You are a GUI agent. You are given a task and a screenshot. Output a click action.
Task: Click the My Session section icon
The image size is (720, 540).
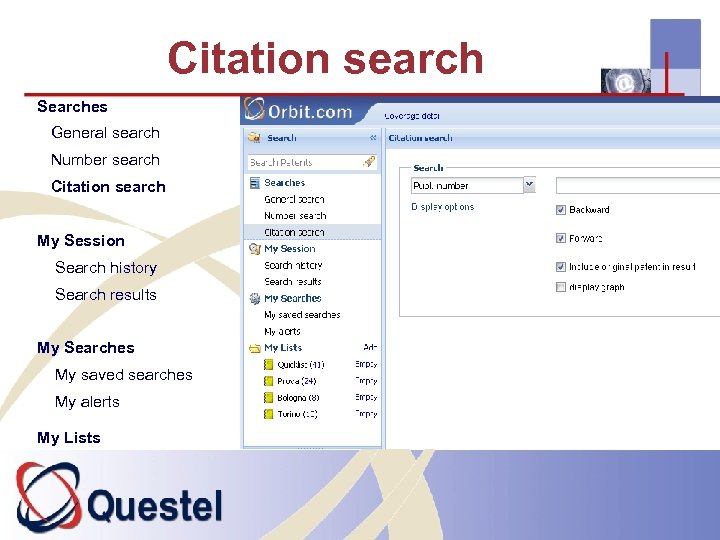point(254,249)
